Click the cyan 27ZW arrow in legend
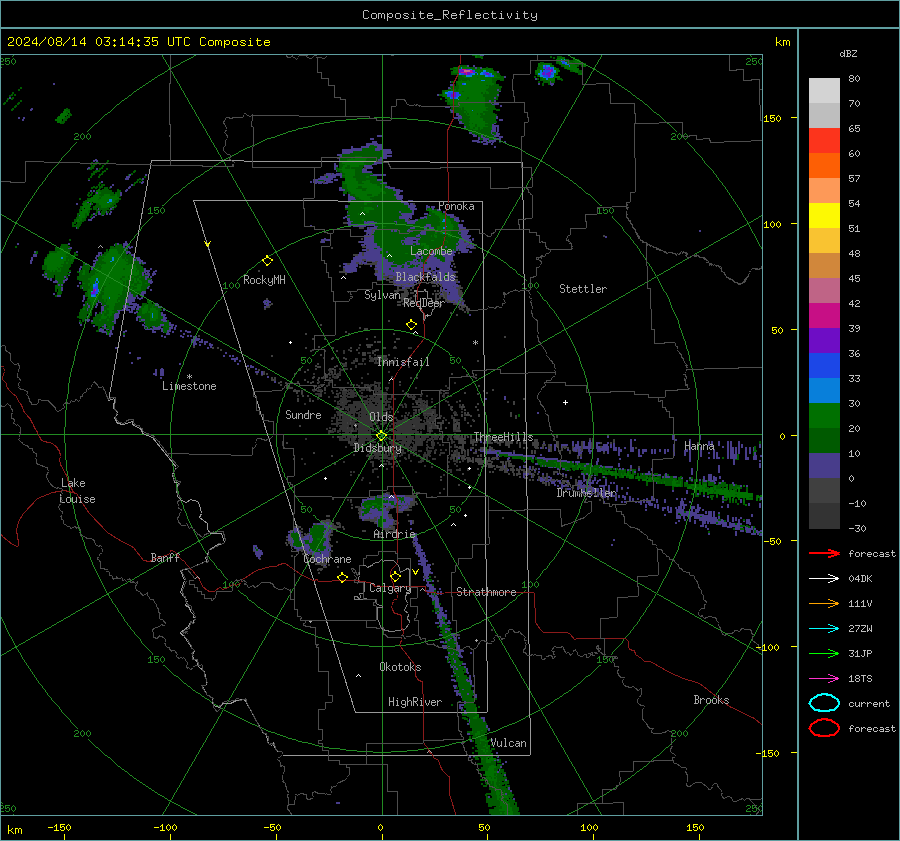 click(824, 629)
